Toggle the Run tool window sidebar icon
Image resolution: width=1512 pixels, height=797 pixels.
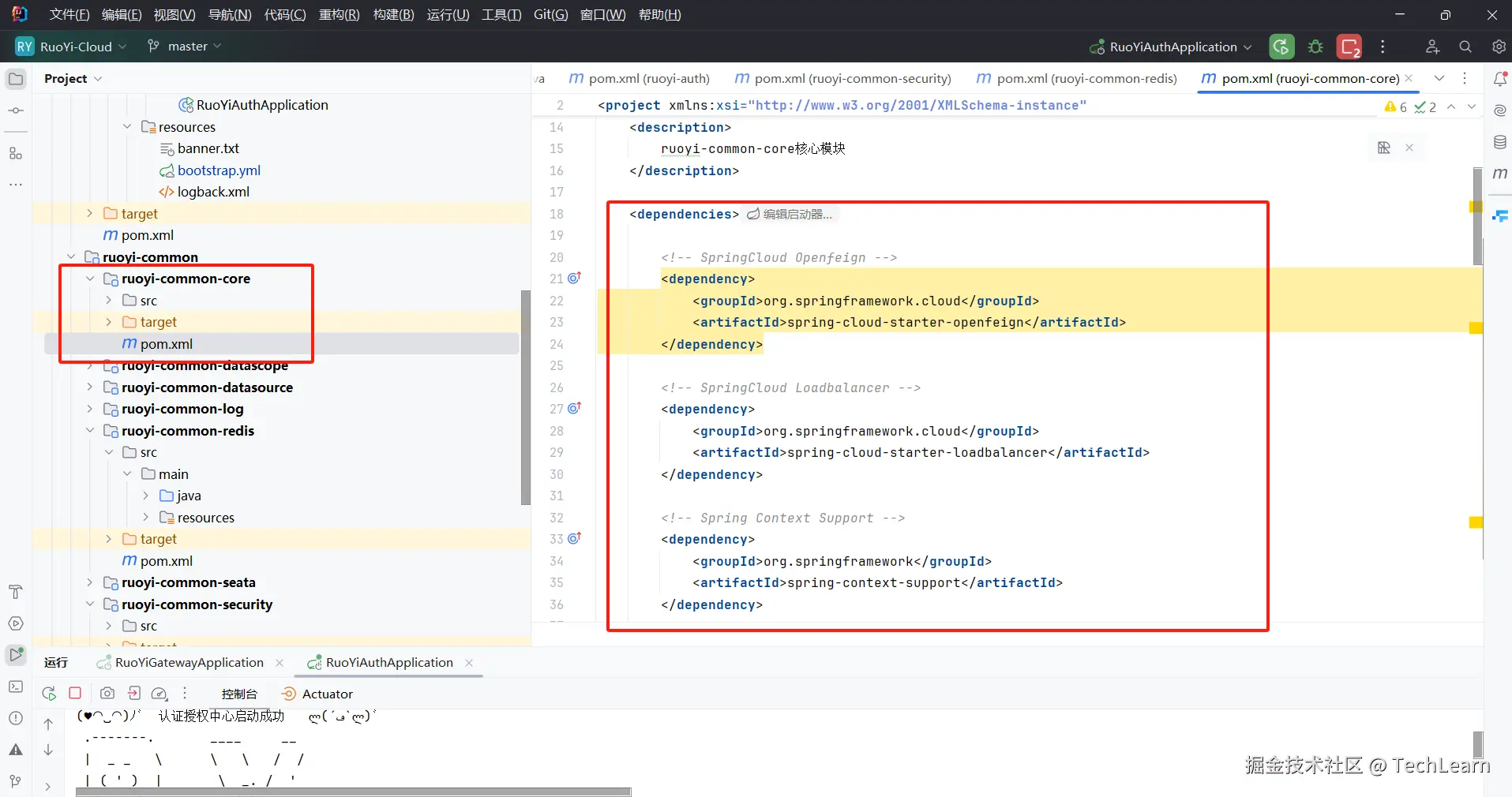(x=16, y=654)
